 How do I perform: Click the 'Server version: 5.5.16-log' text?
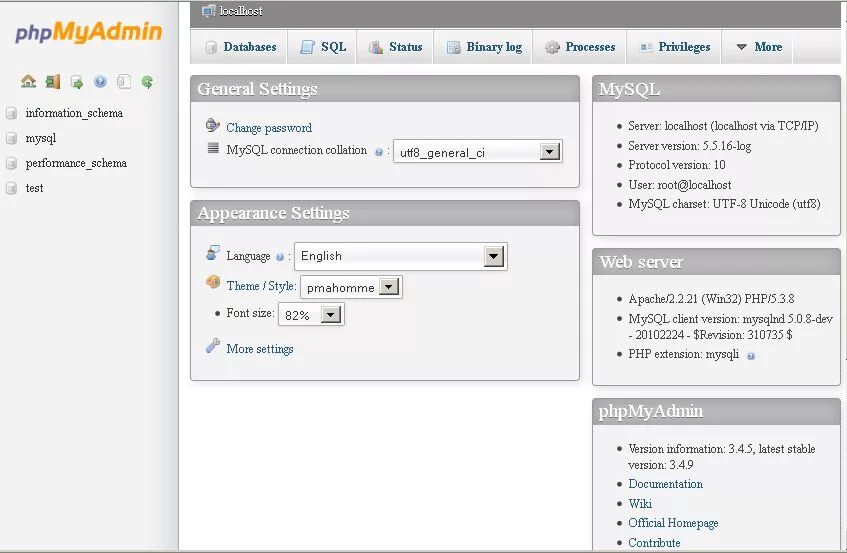point(689,146)
